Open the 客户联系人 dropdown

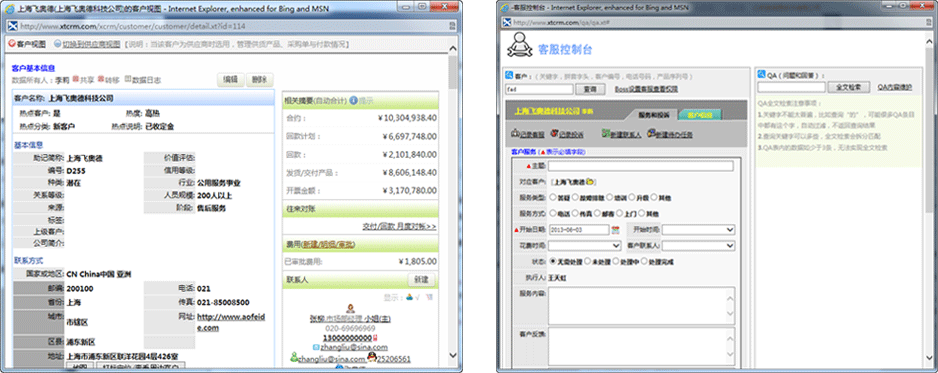698,245
